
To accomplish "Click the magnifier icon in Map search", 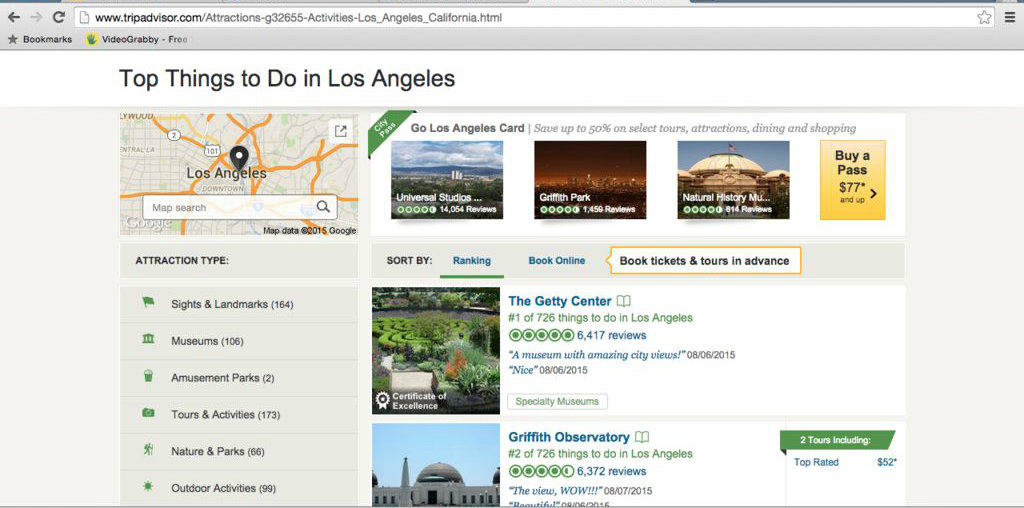I will click(x=323, y=208).
